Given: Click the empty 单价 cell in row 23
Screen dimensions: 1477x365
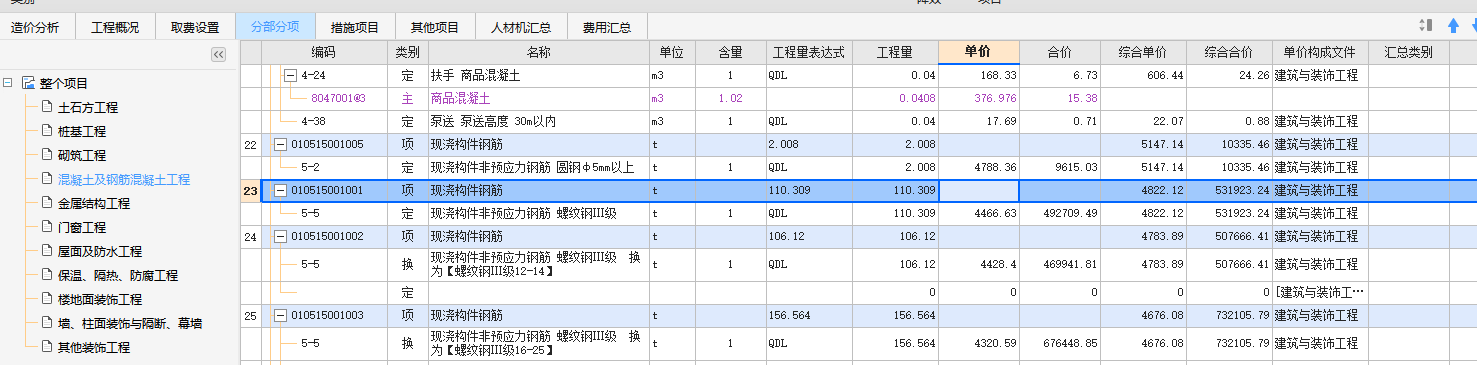Looking at the screenshot, I should pyautogui.click(x=979, y=190).
